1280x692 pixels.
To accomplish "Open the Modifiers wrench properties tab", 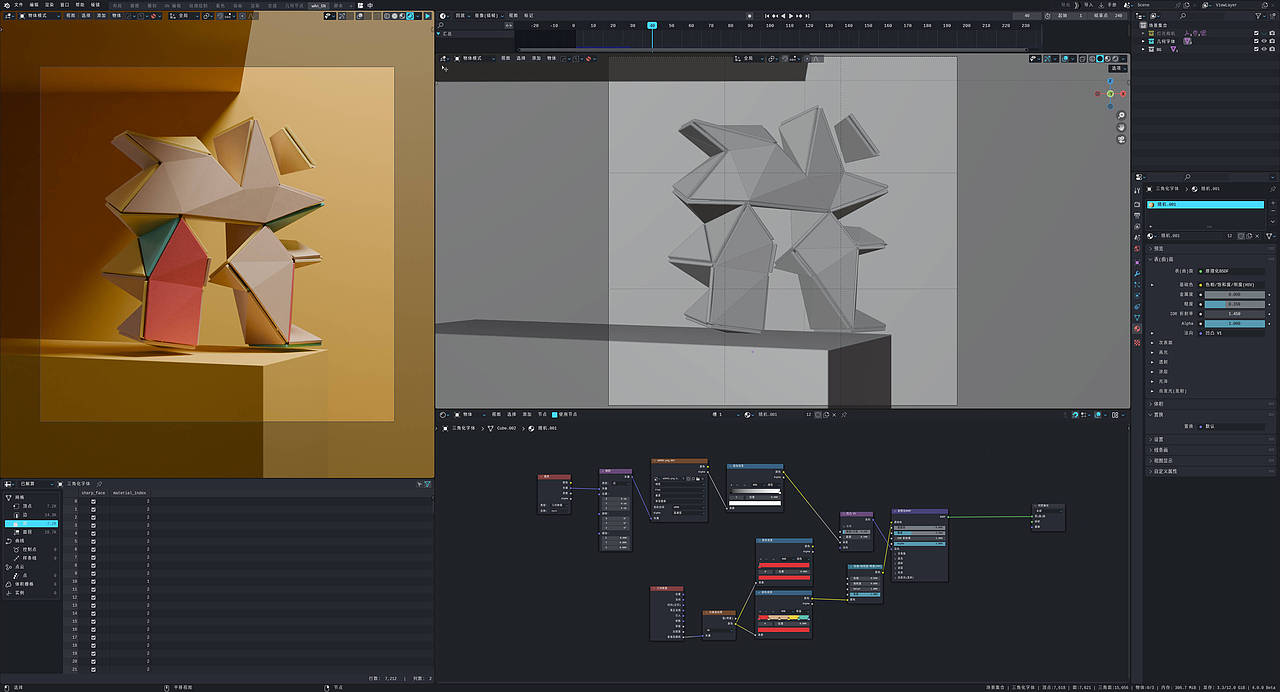I will (x=1137, y=274).
